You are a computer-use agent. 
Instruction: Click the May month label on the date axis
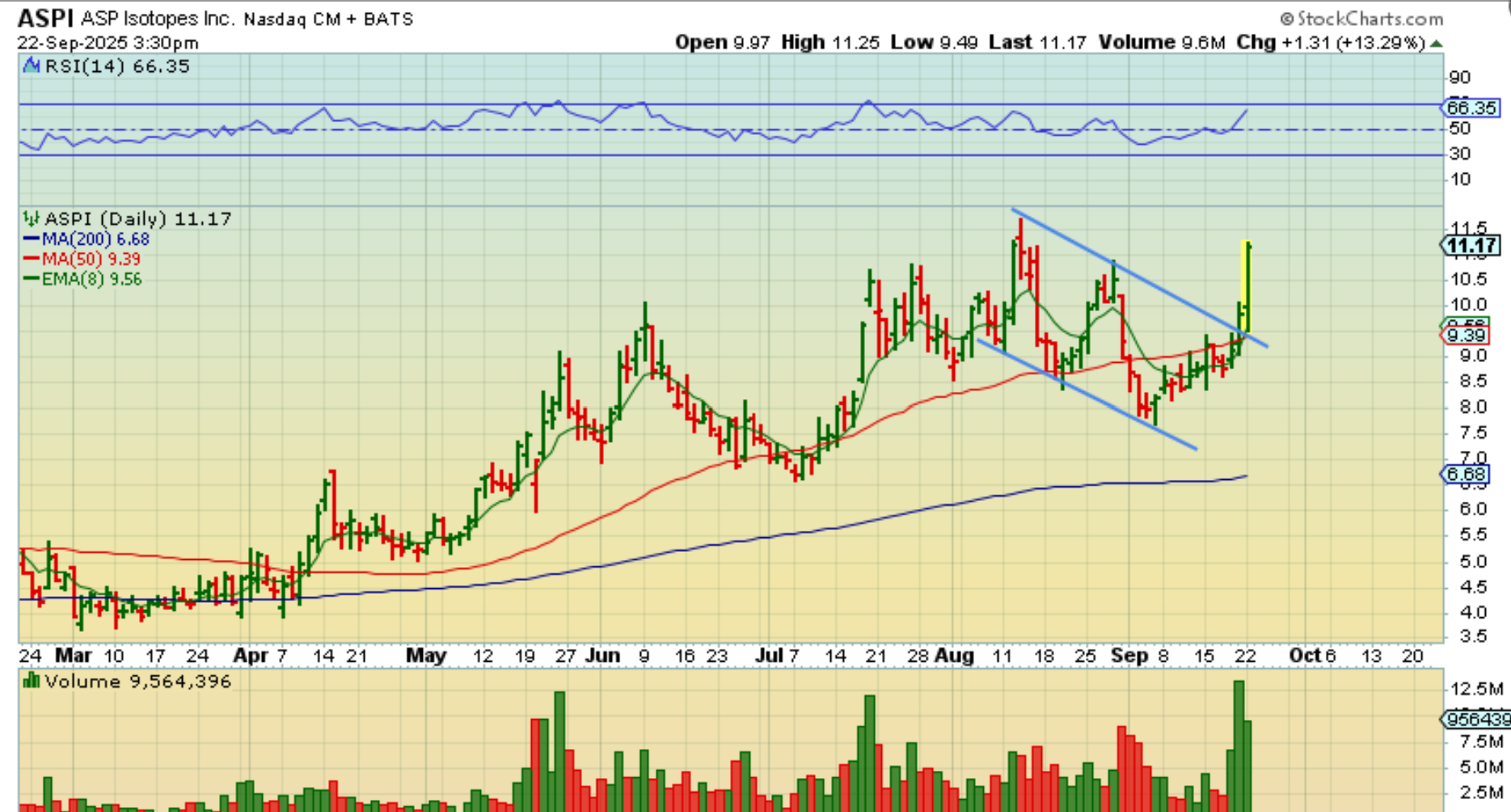(426, 655)
